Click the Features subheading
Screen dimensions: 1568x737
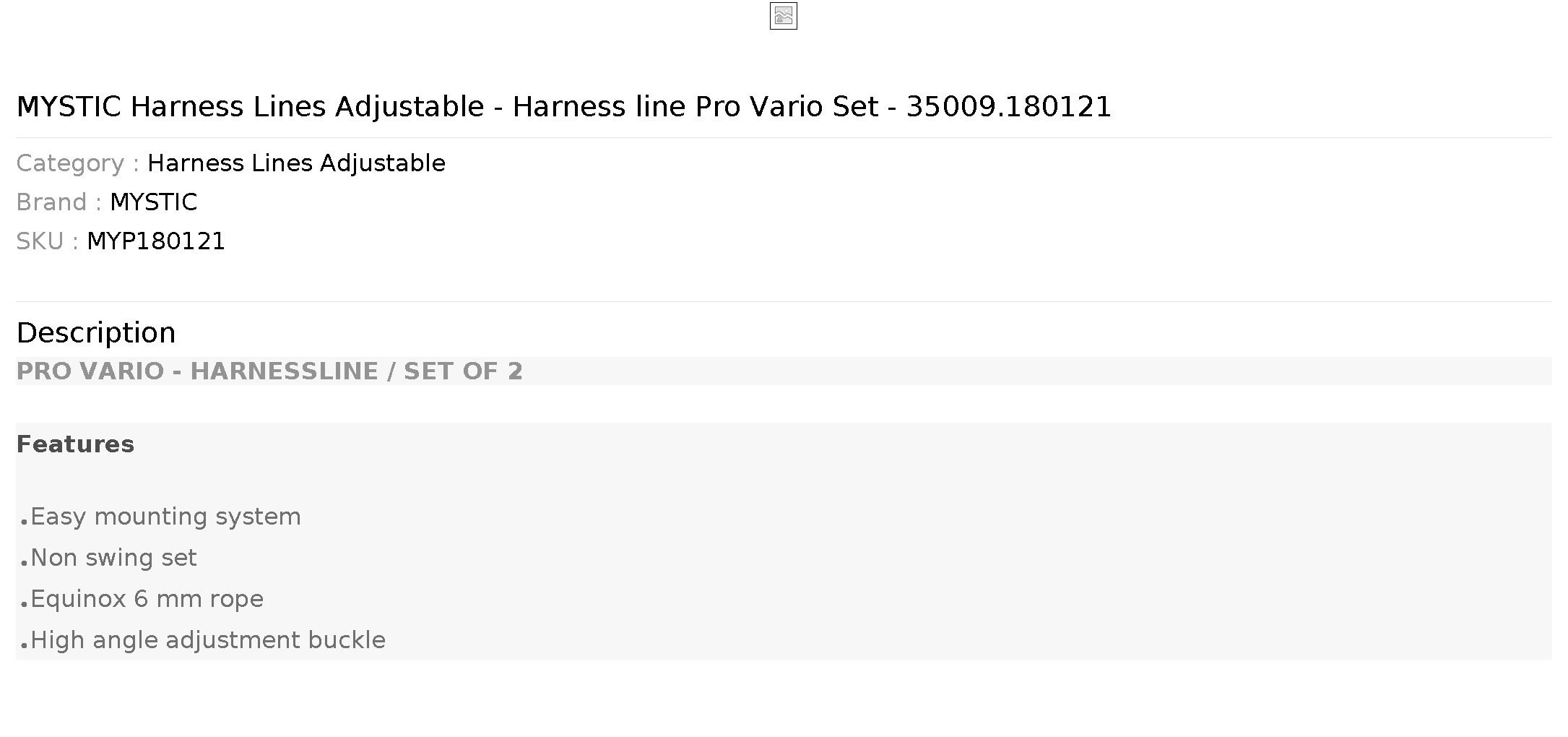[x=75, y=444]
